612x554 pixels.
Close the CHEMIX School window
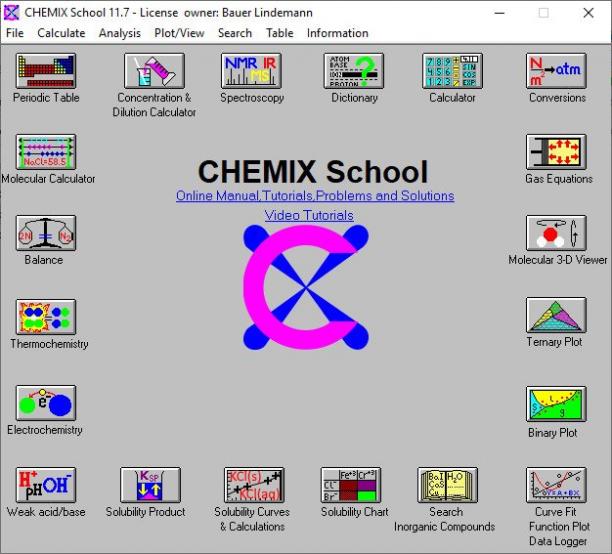click(x=588, y=13)
